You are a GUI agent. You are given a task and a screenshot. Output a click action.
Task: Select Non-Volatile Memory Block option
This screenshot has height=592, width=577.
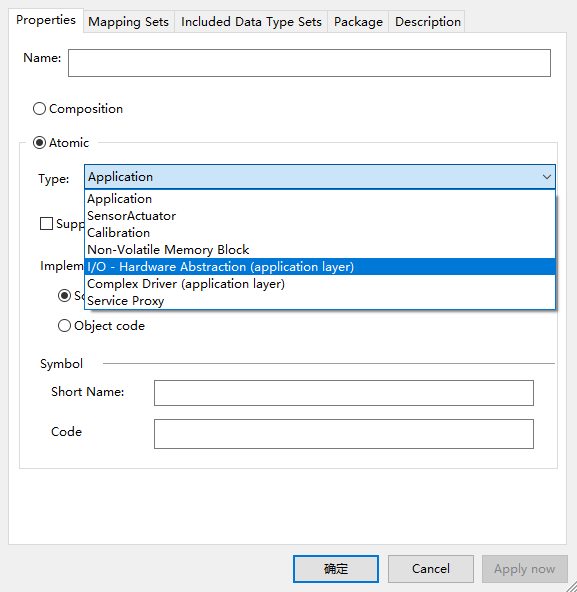tap(320, 250)
